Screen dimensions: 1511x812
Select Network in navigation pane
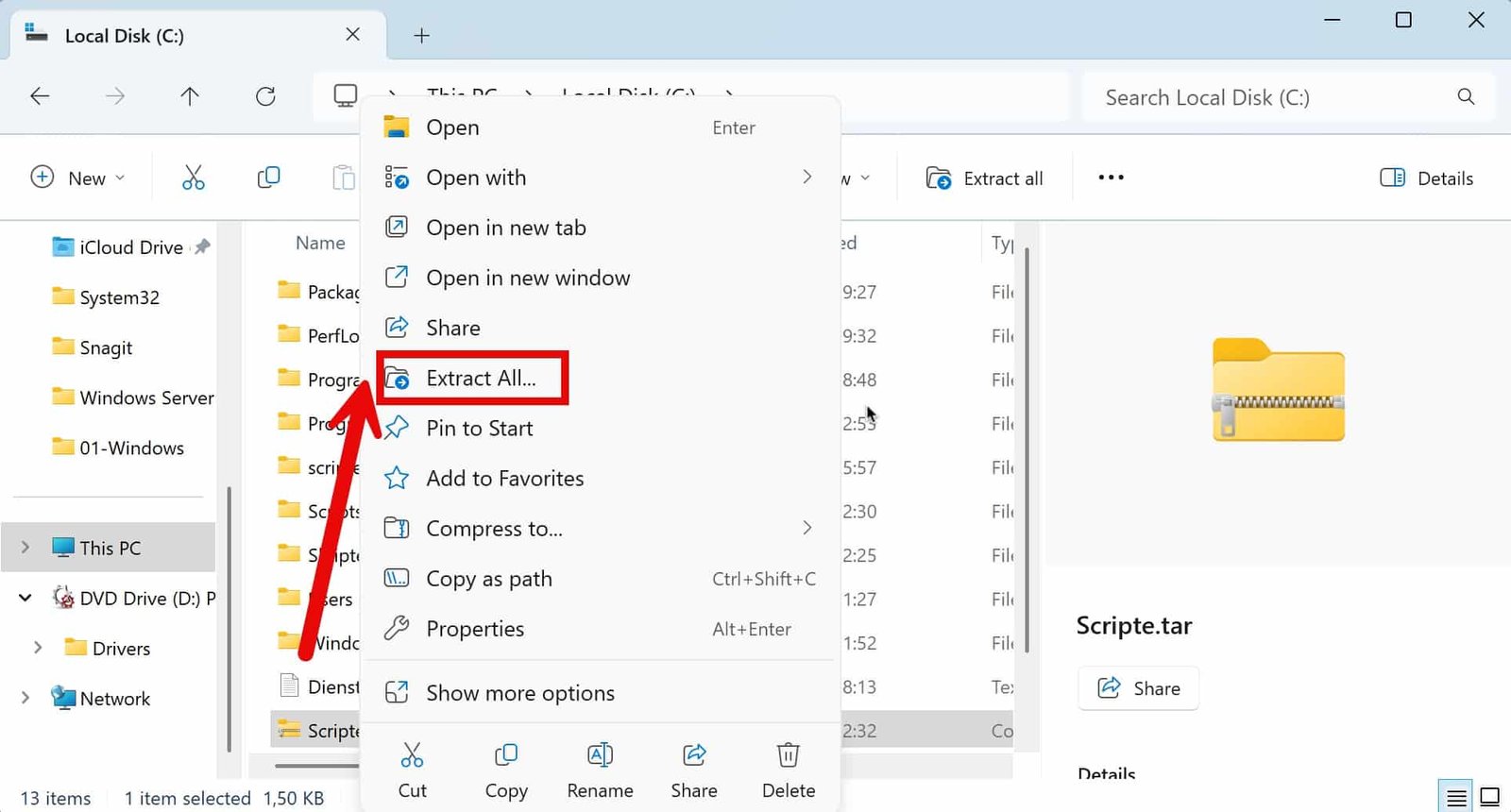point(101,698)
